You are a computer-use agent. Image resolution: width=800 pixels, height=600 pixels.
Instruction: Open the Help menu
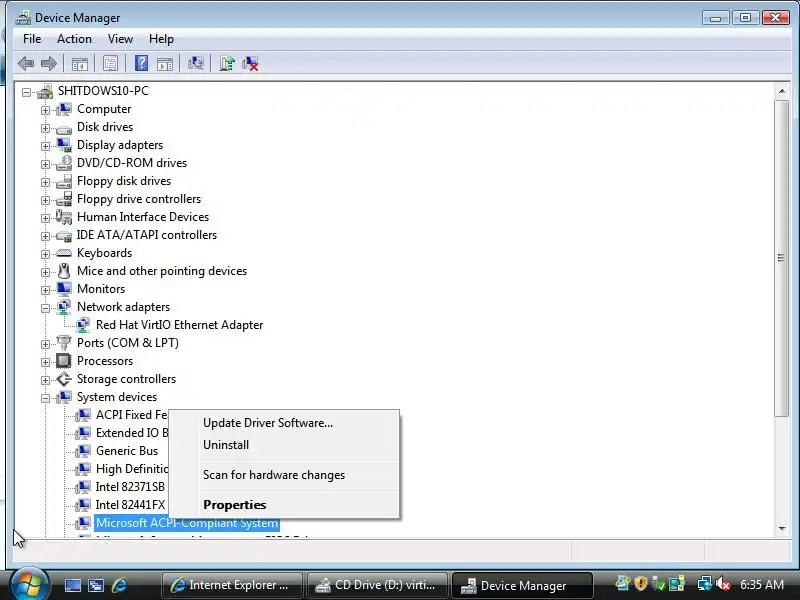161,39
